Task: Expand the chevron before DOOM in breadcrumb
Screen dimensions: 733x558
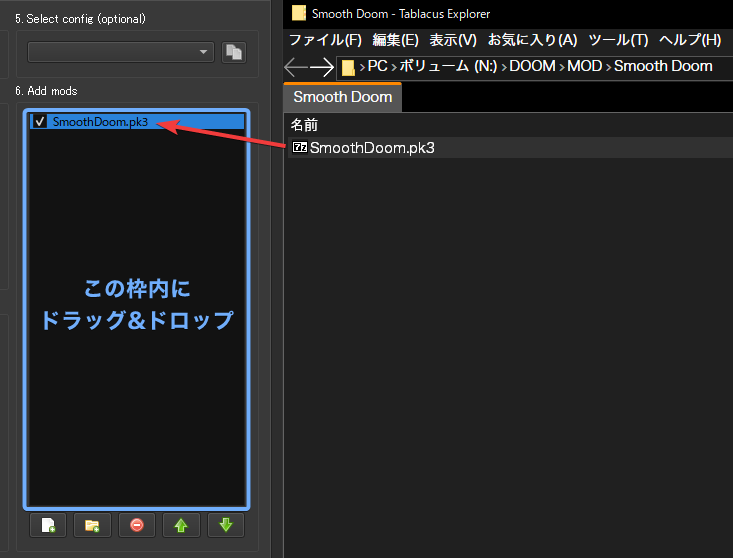Action: pyautogui.click(x=504, y=68)
